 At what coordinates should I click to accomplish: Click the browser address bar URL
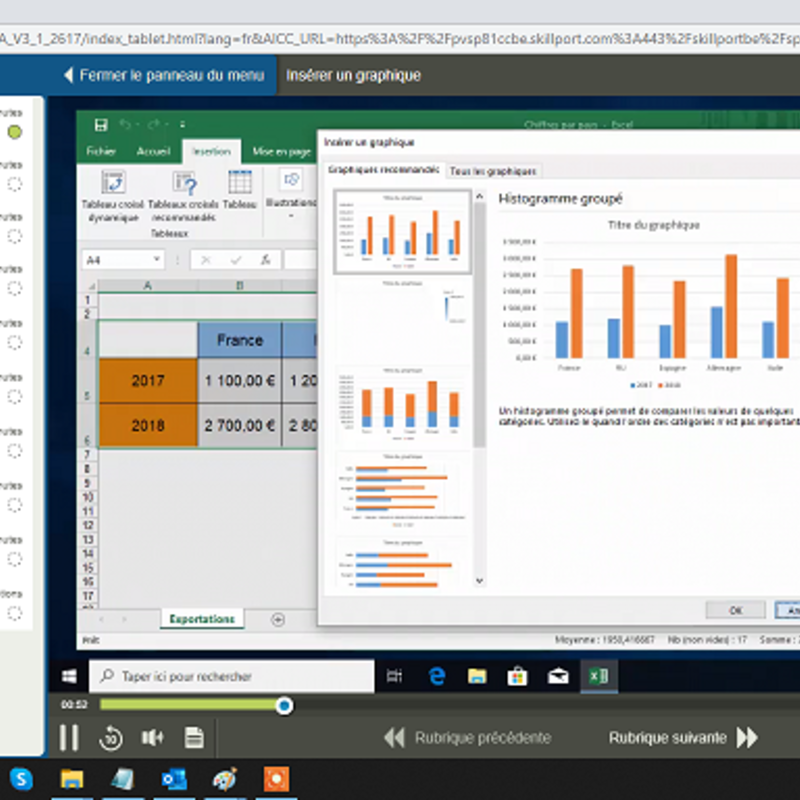400,39
